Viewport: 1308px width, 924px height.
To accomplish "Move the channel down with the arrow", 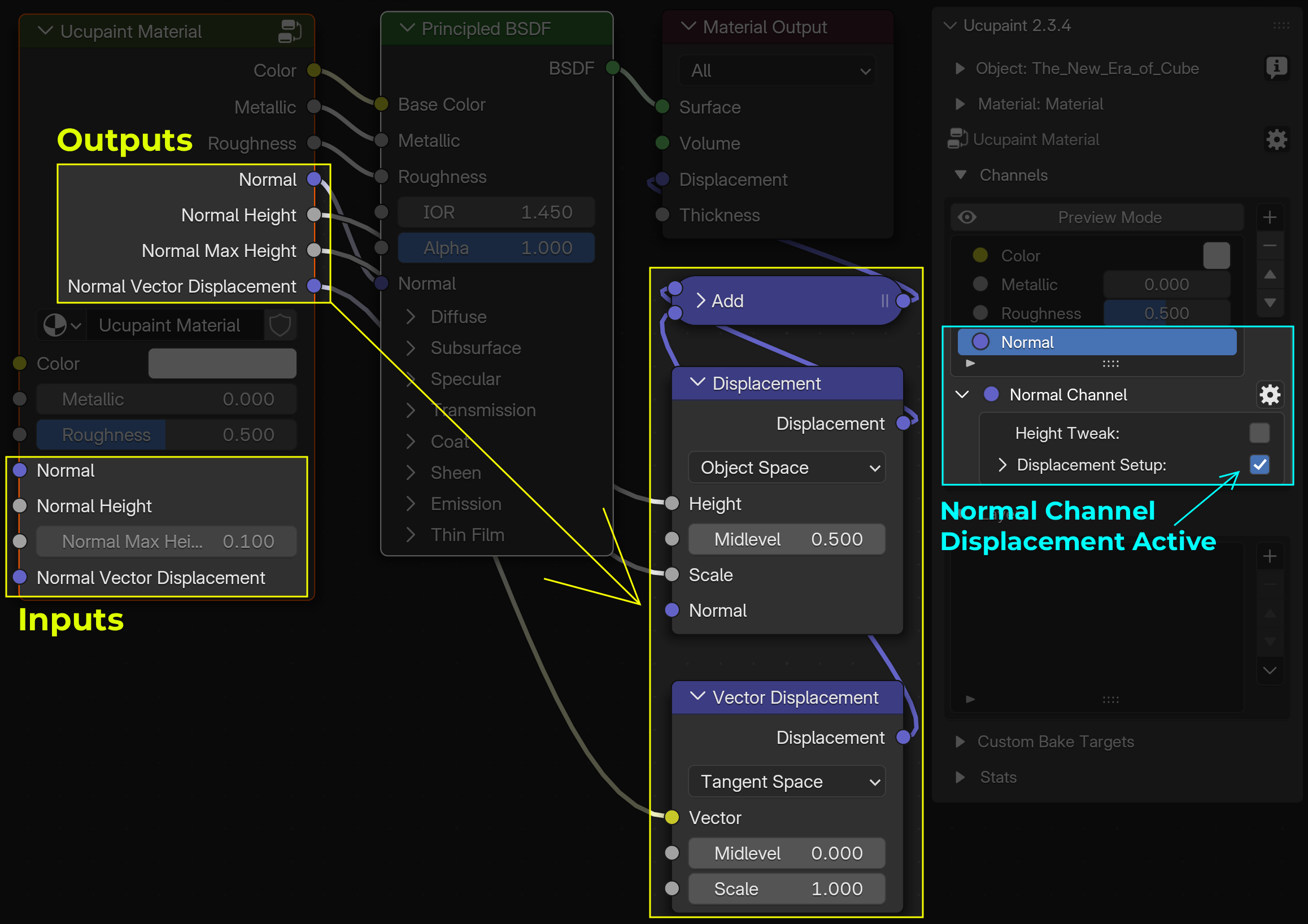I will pyautogui.click(x=1270, y=303).
